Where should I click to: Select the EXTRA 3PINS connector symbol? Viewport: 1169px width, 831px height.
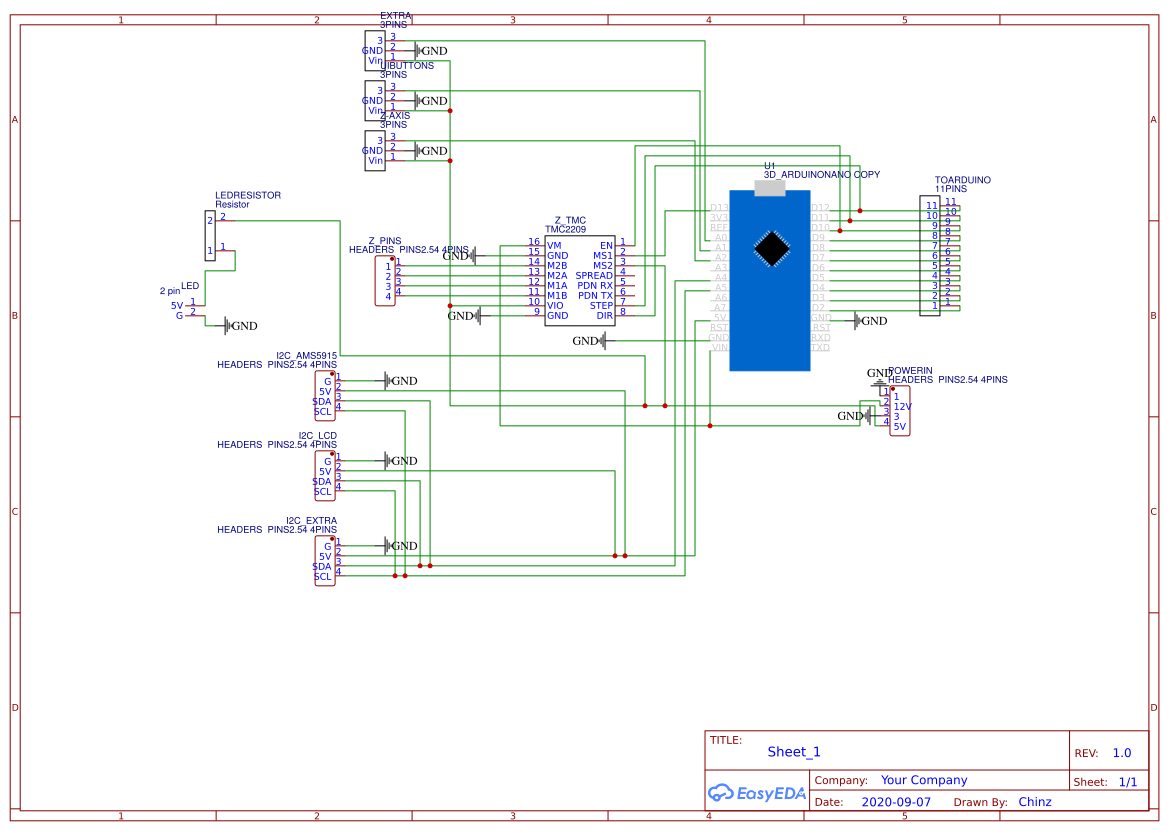click(x=374, y=51)
